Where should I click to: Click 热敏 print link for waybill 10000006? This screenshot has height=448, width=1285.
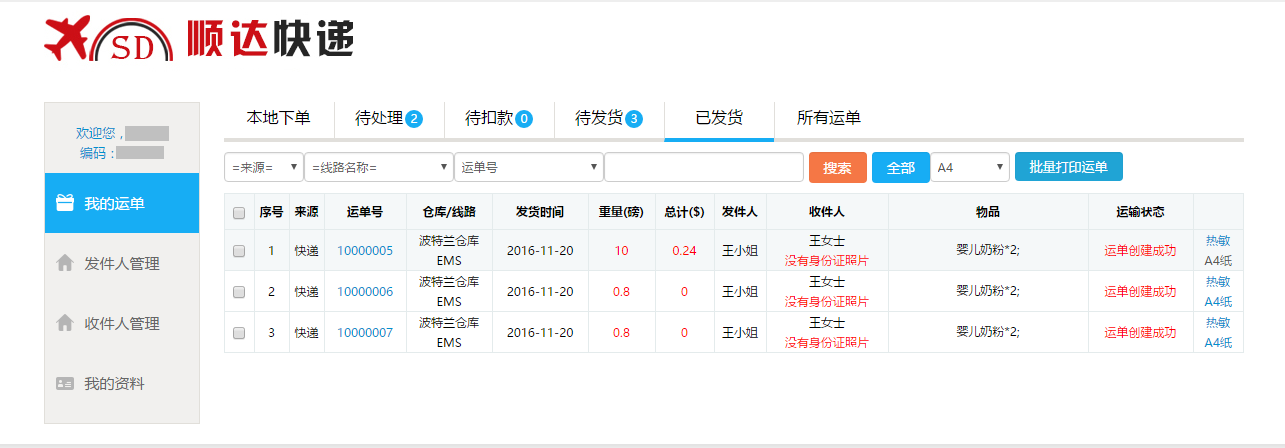point(1218,282)
